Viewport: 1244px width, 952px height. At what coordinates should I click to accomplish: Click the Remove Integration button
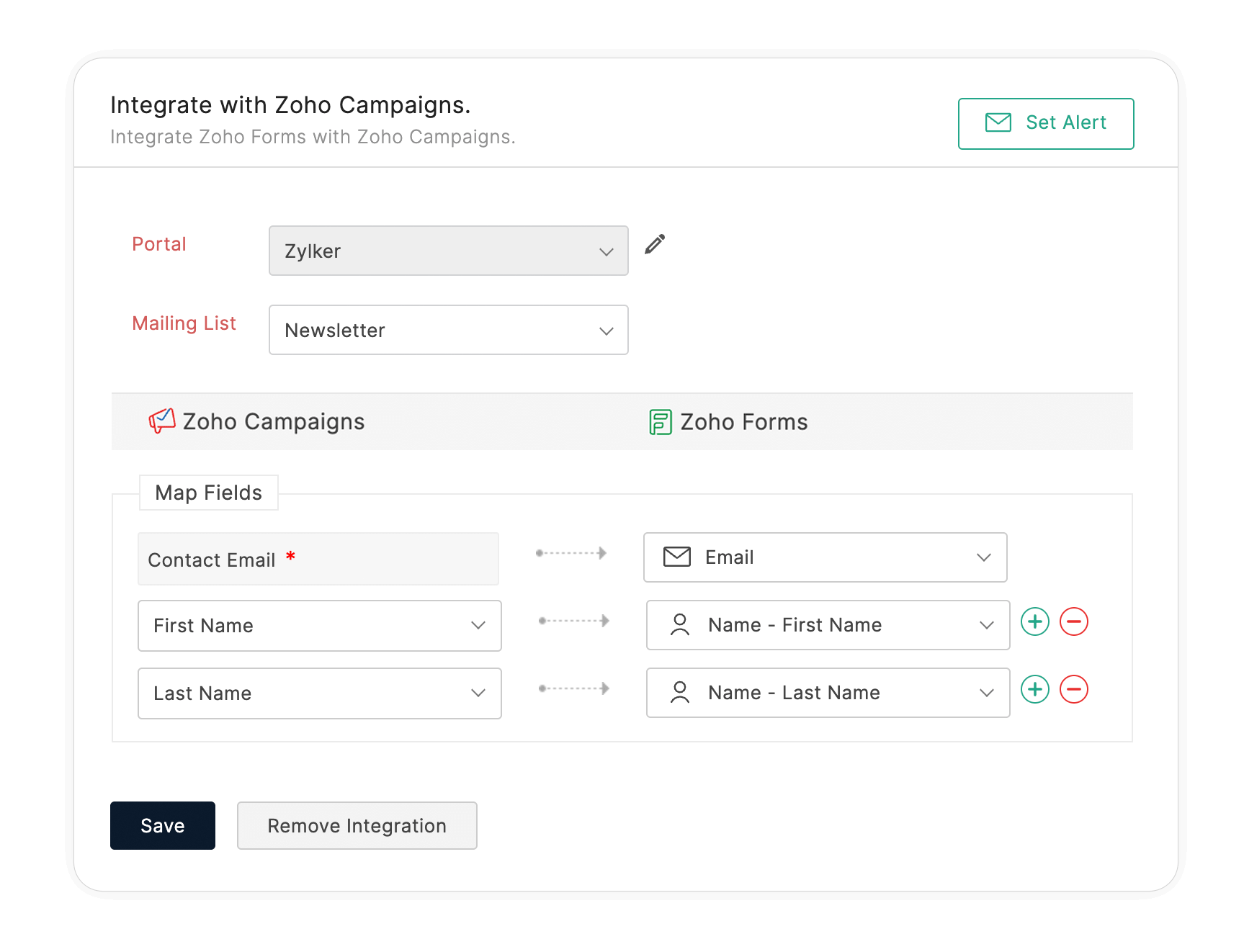click(357, 825)
